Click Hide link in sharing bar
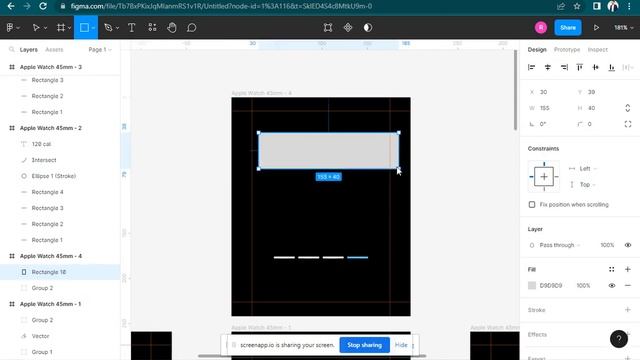The height and width of the screenshot is (360, 640). point(401,345)
